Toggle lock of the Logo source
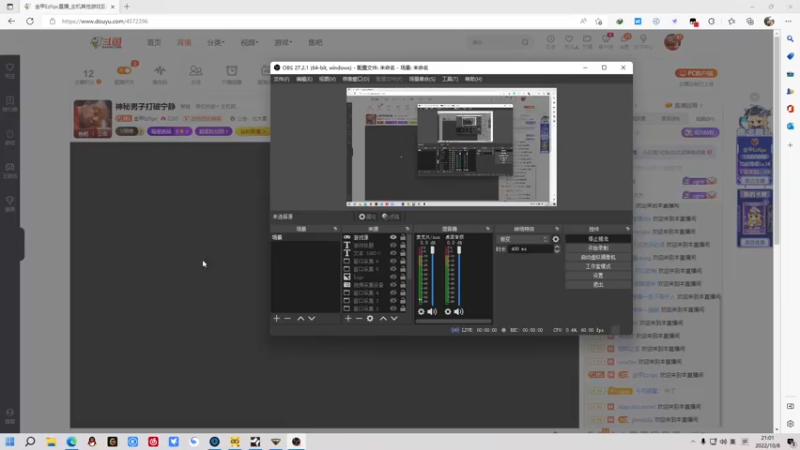This screenshot has width=800, height=450. pos(403,277)
